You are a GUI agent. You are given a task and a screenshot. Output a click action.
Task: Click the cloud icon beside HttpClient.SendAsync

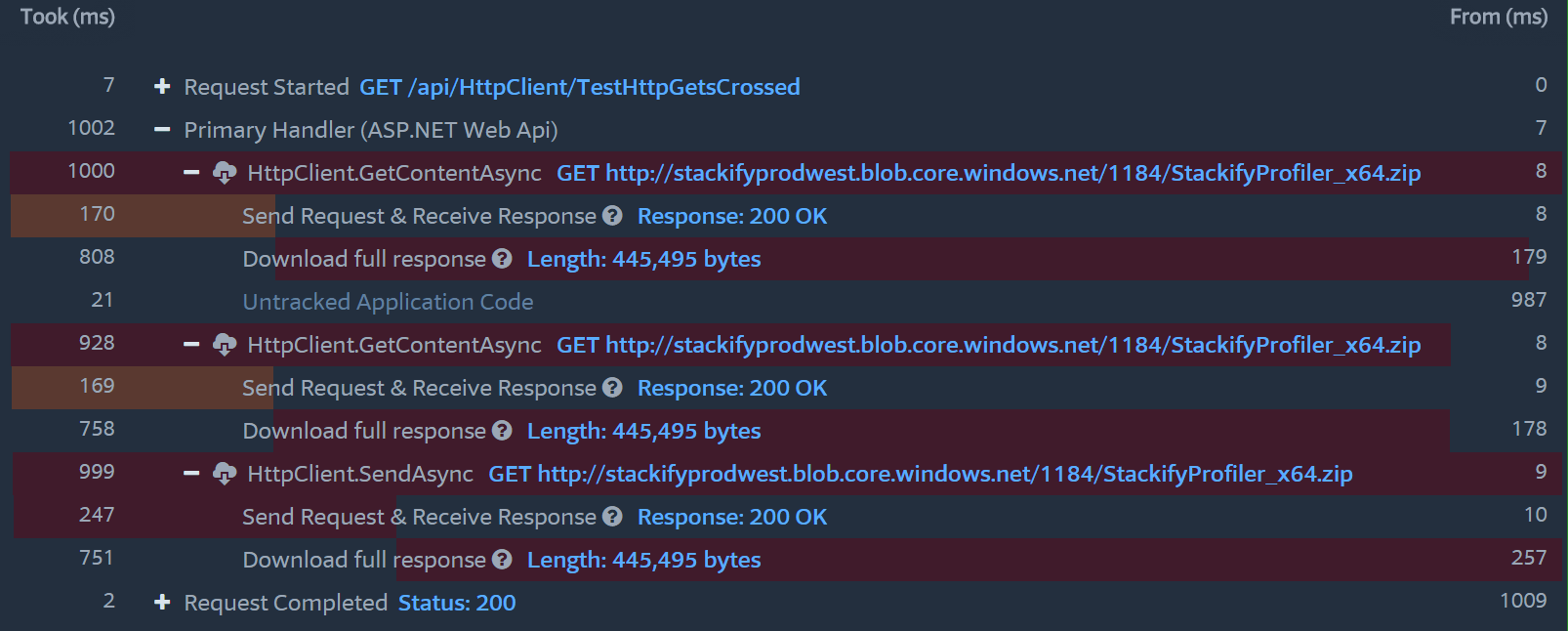[224, 474]
